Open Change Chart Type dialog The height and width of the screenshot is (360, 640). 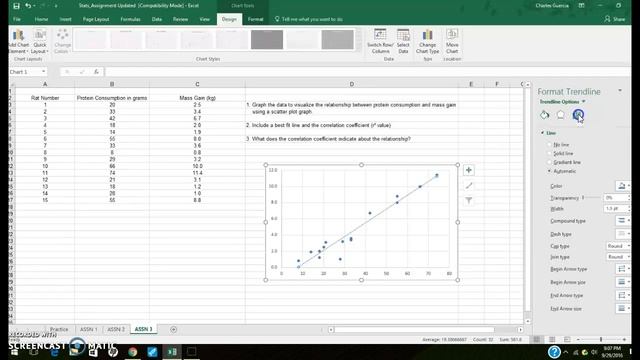click(427, 41)
